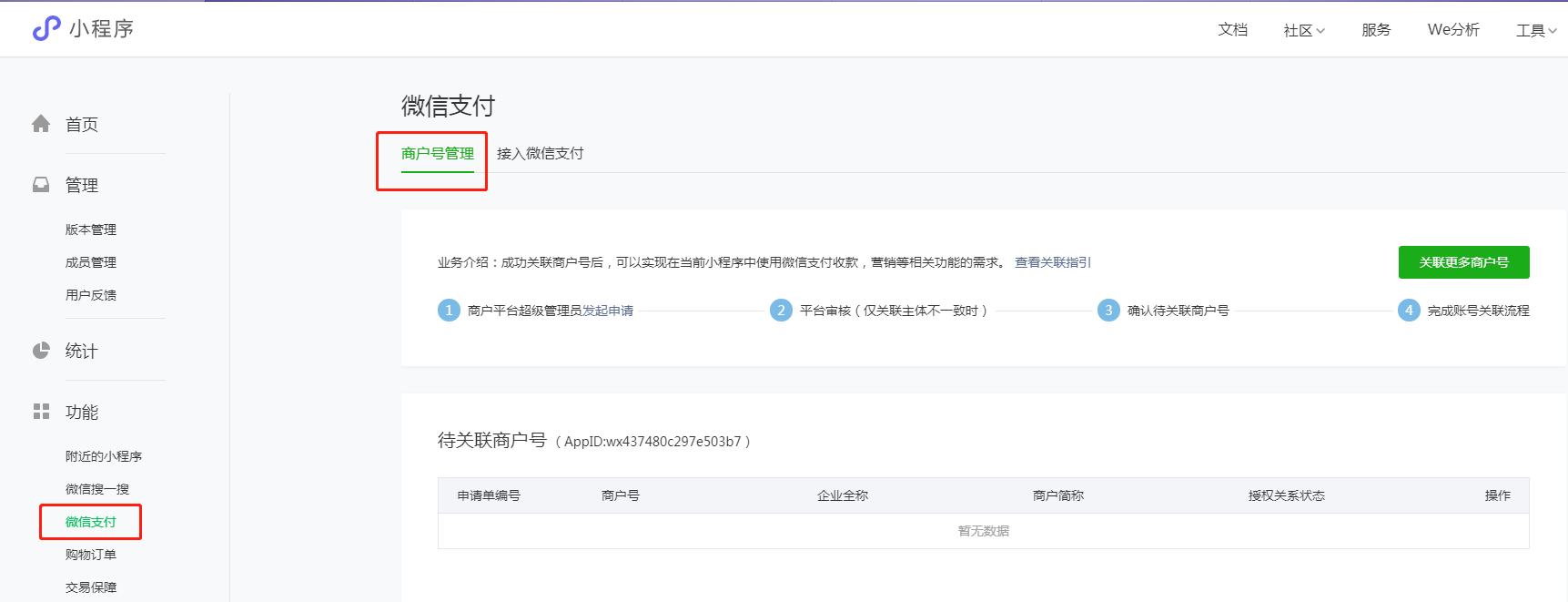Open the 统计 pie chart icon
The image size is (1568, 602).
[x=41, y=351]
